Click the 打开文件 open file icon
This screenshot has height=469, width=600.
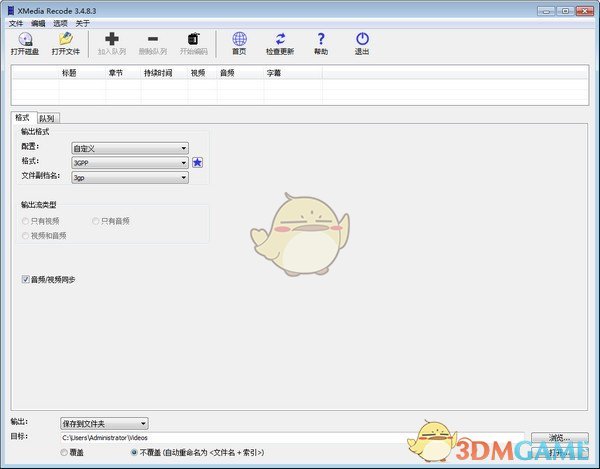pyautogui.click(x=66, y=44)
